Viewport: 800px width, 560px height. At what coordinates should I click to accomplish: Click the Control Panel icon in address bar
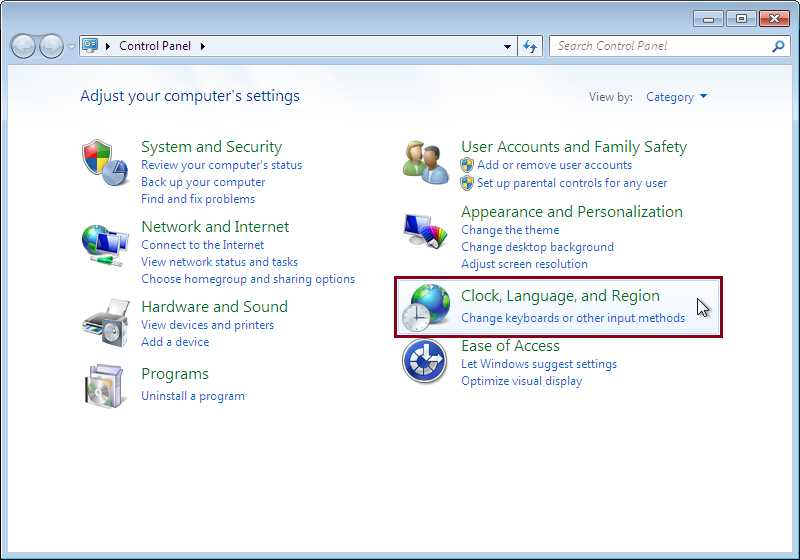point(90,46)
